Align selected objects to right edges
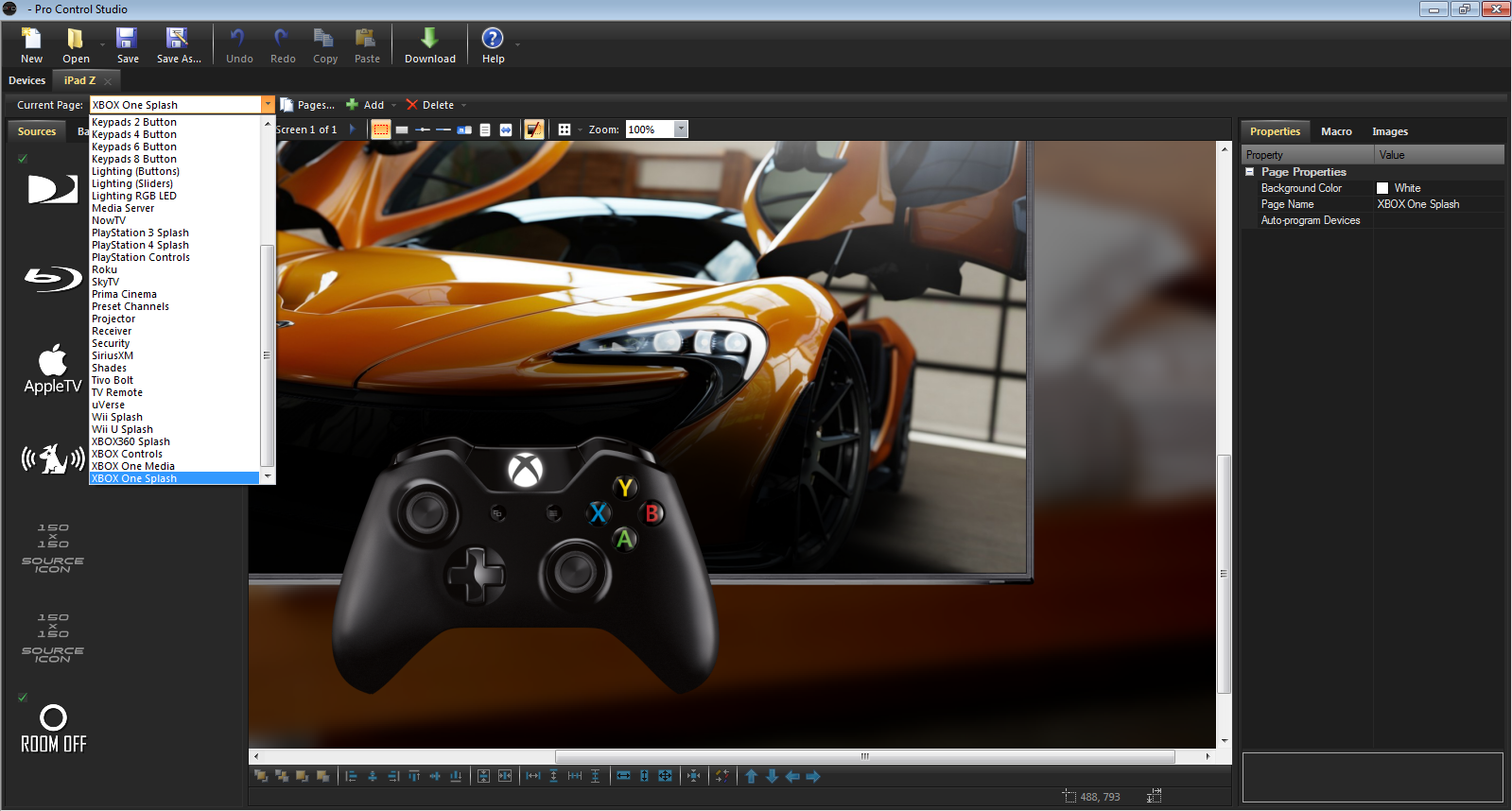 tap(393, 776)
